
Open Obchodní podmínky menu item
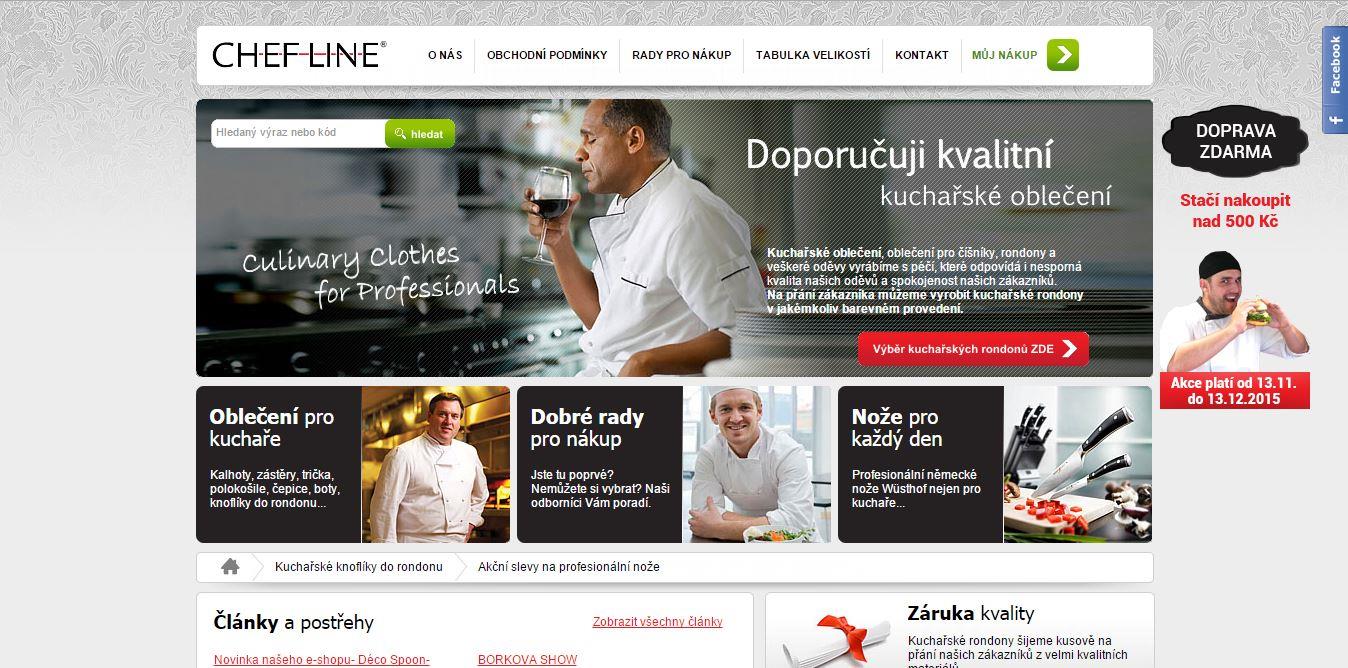point(547,55)
